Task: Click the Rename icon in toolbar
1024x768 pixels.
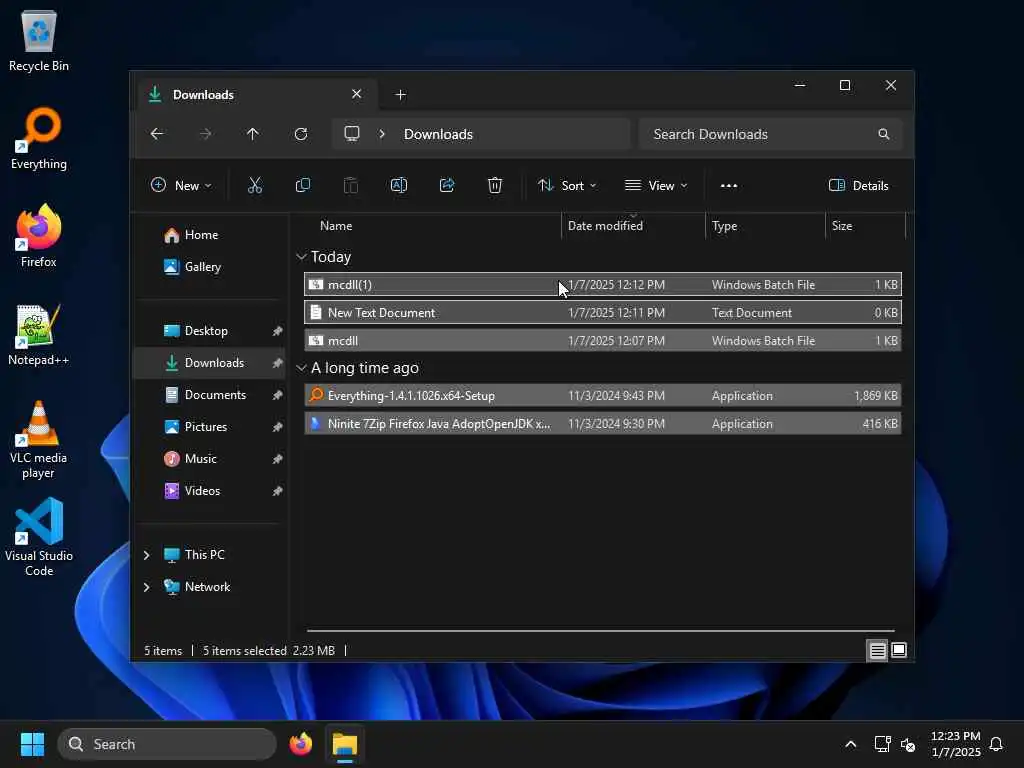Action: 398,185
